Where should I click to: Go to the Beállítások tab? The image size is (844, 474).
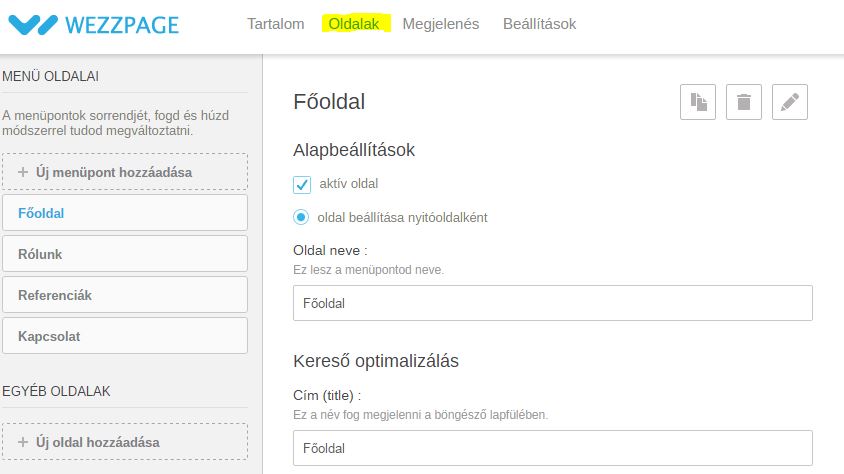coord(539,24)
